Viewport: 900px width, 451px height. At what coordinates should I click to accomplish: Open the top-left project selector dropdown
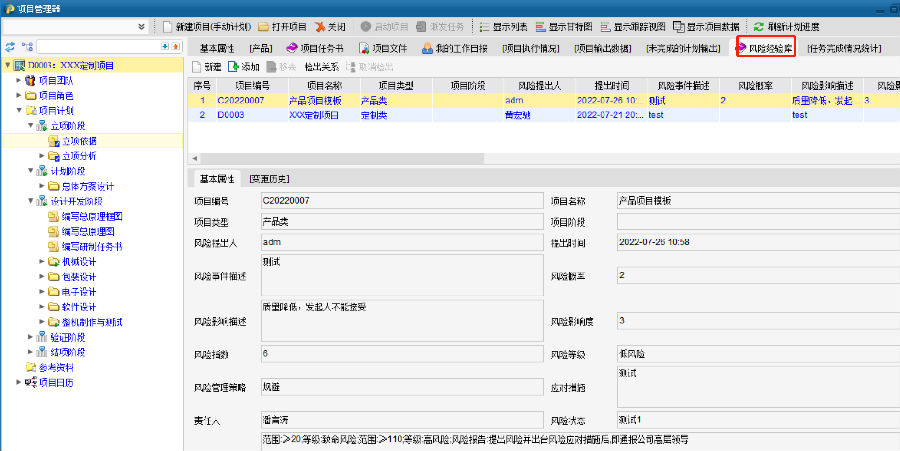pos(141,27)
